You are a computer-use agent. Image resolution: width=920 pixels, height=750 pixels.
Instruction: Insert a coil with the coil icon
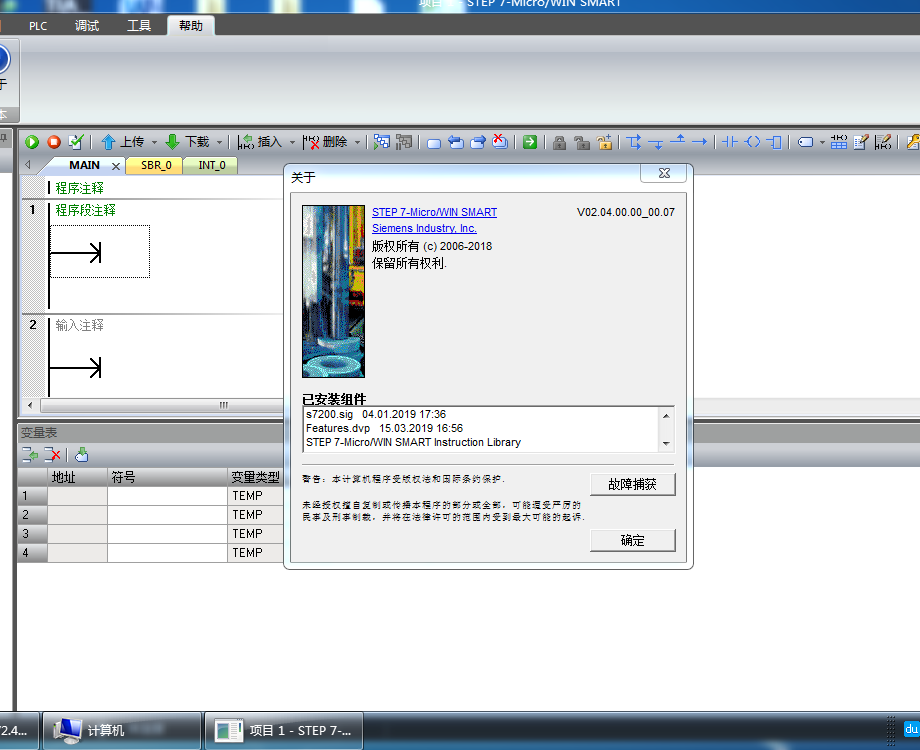753,142
